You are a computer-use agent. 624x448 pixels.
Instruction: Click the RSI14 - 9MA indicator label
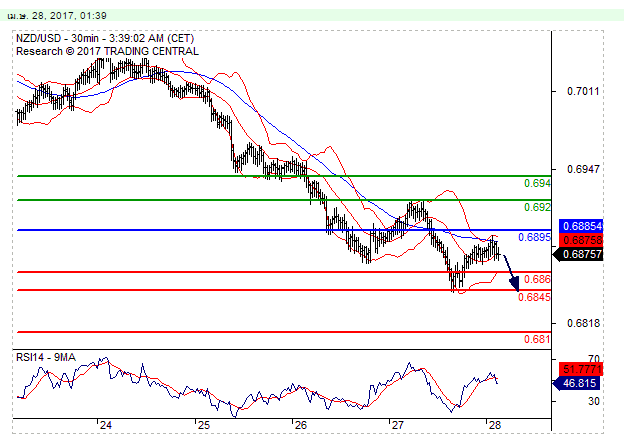click(46, 357)
